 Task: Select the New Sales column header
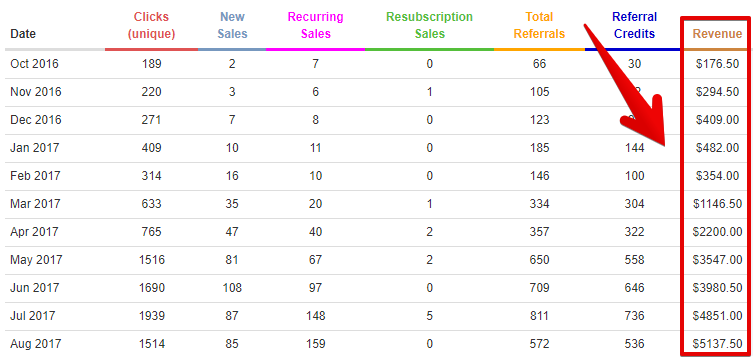pyautogui.click(x=232, y=26)
